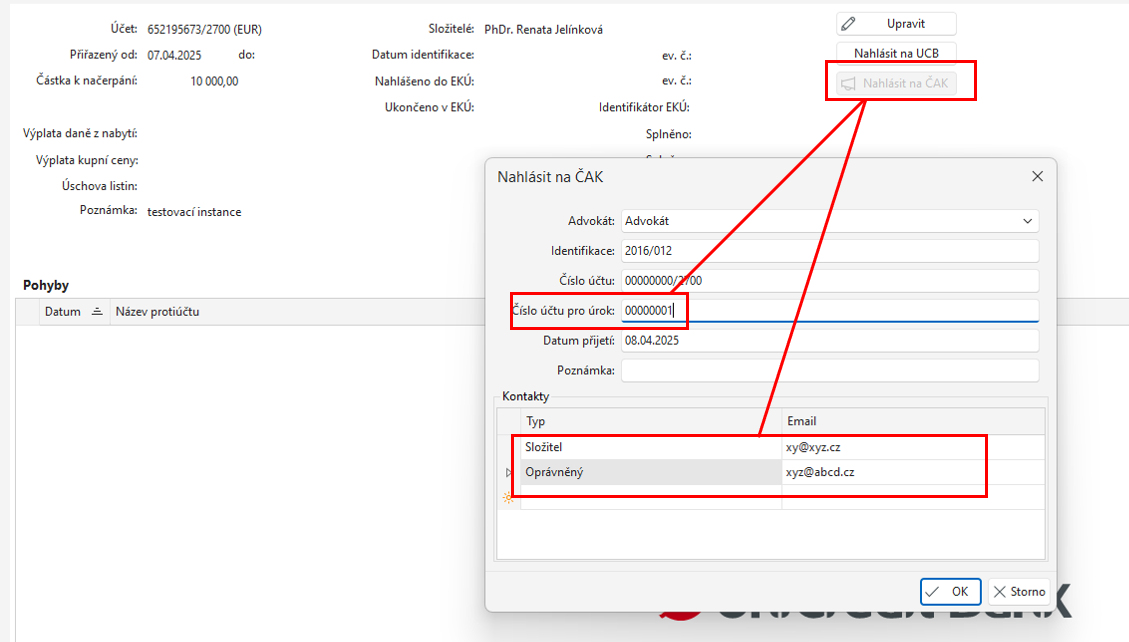Click the pencil icon on the Upravit button

coord(849,23)
